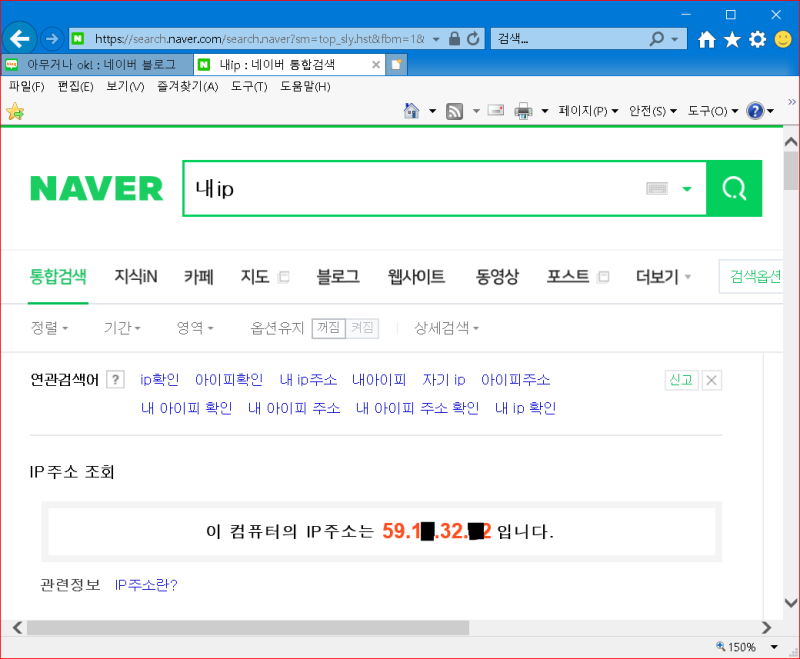Expand the 상세검색 options
This screenshot has height=659, width=800.
446,328
